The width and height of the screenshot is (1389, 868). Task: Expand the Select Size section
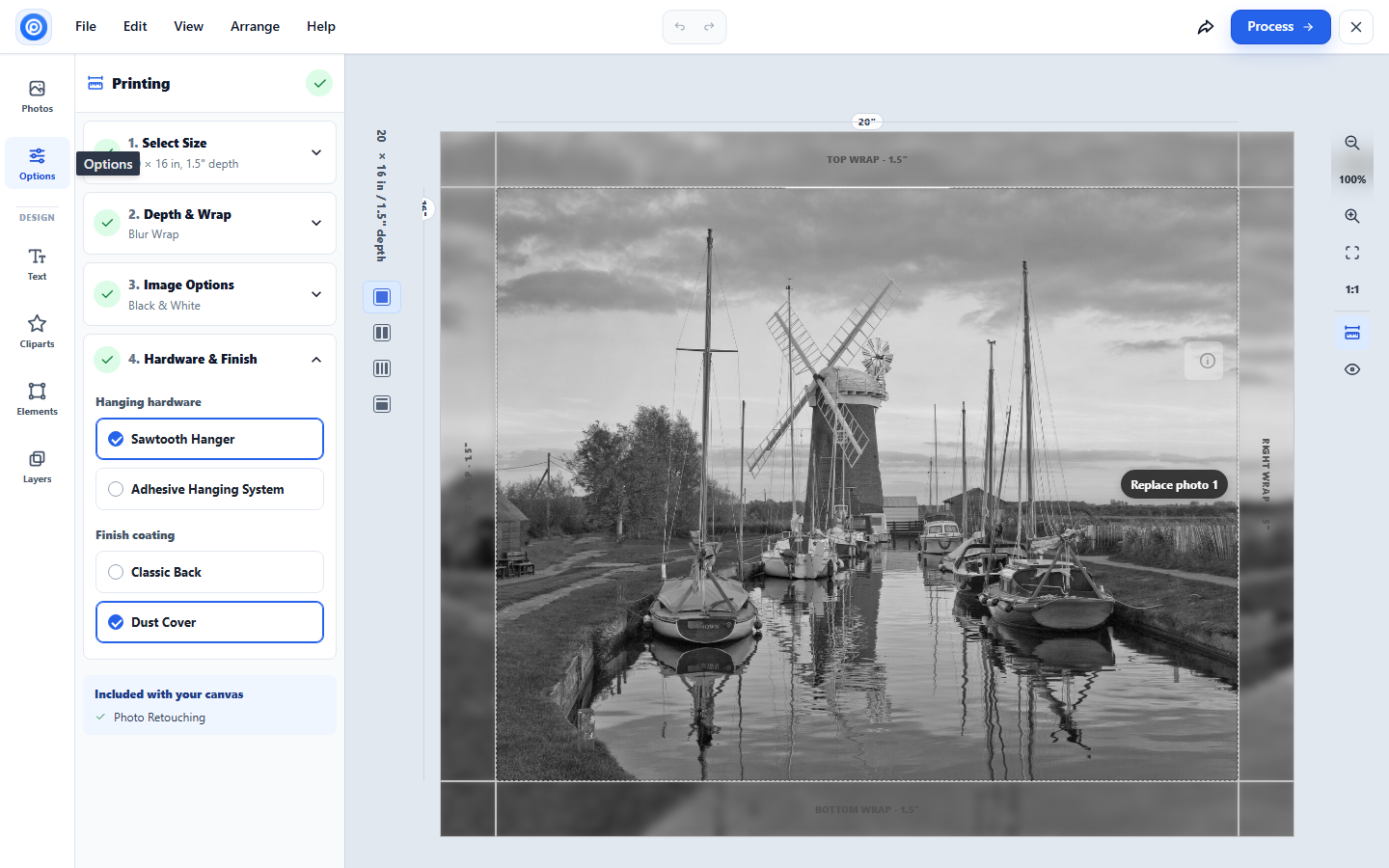316,152
